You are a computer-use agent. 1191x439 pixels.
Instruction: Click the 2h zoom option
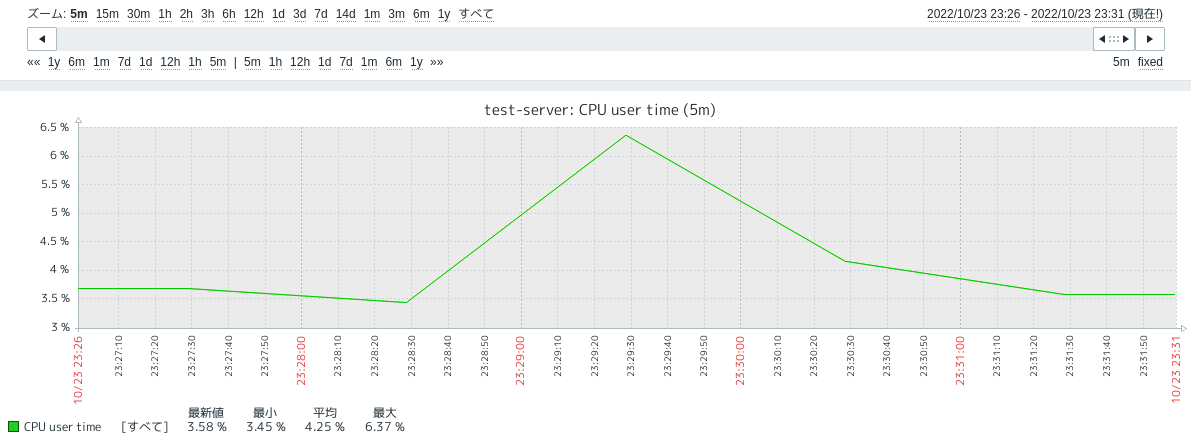186,14
